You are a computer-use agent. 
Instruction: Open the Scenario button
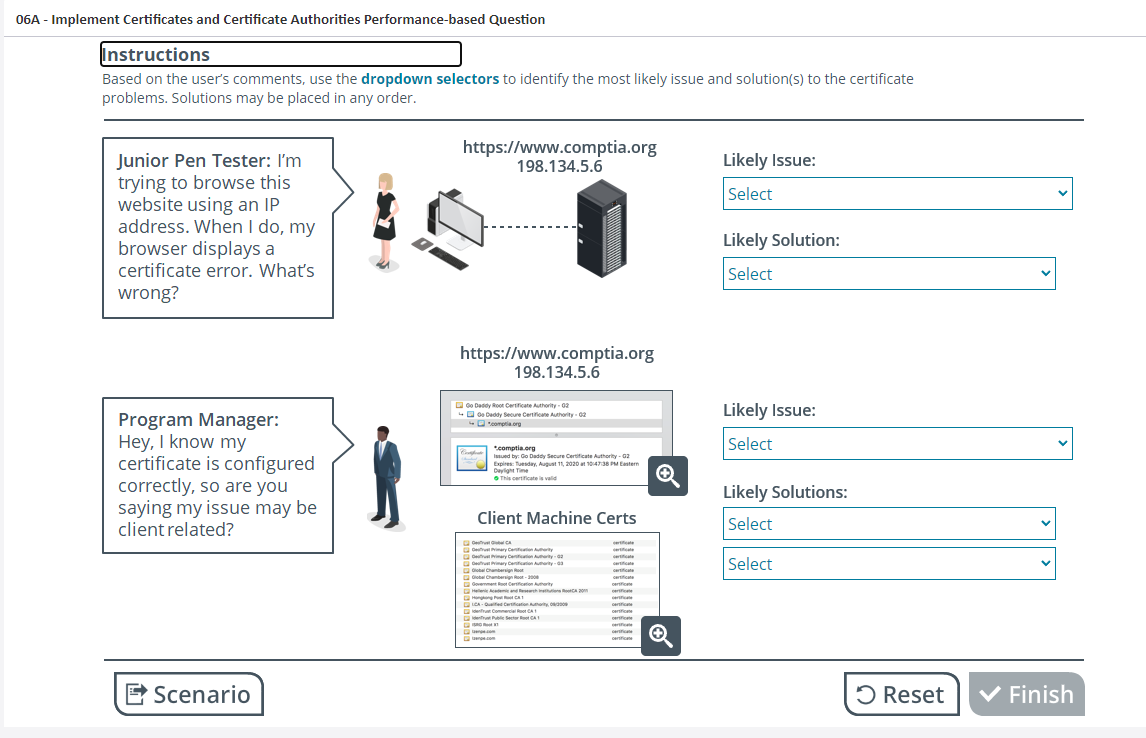[189, 694]
